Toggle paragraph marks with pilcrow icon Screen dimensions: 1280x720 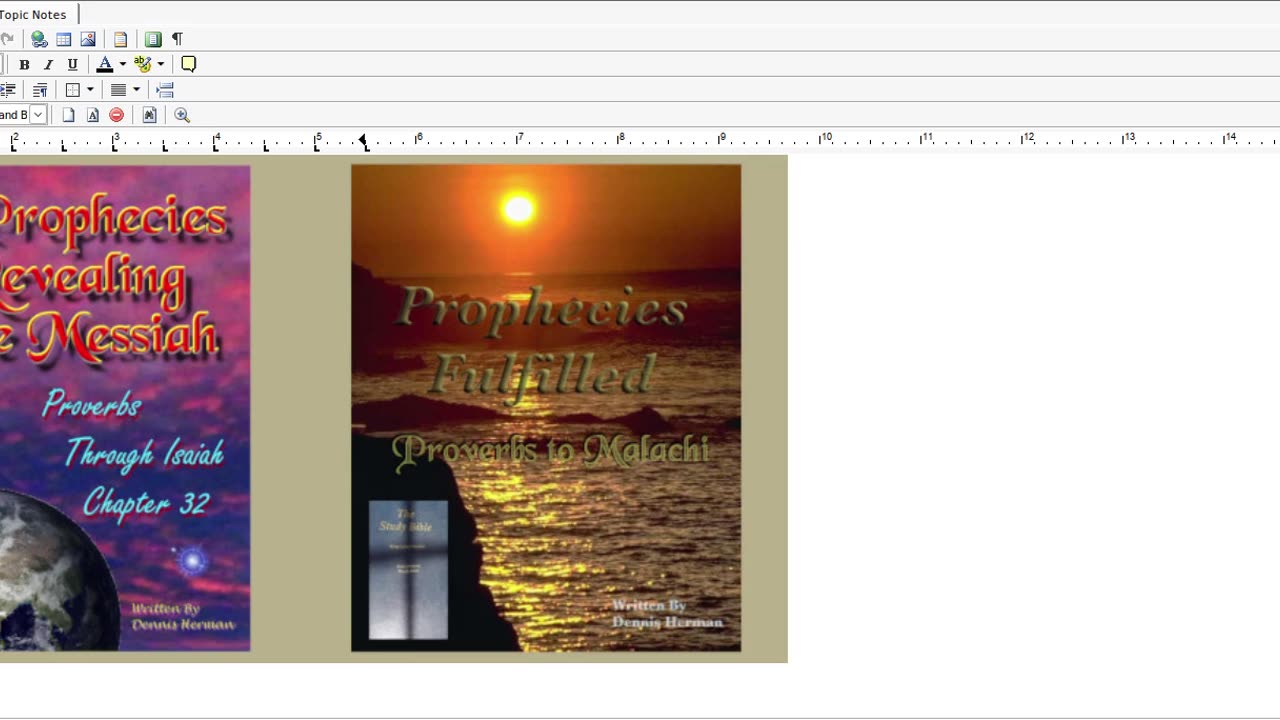coord(177,39)
